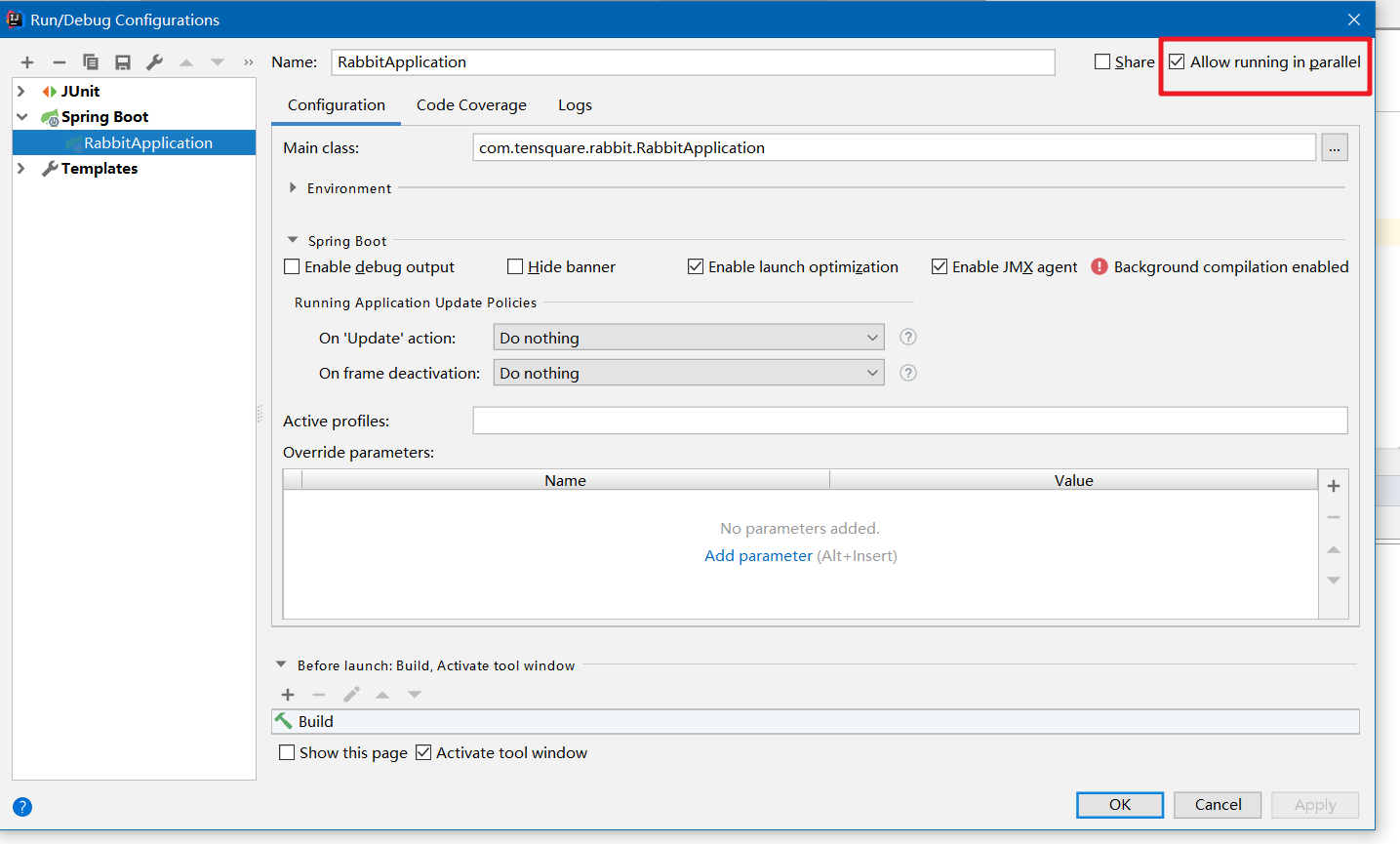1400x844 pixels.
Task: Select RabbitApplication in the configuration tree
Action: [x=135, y=142]
